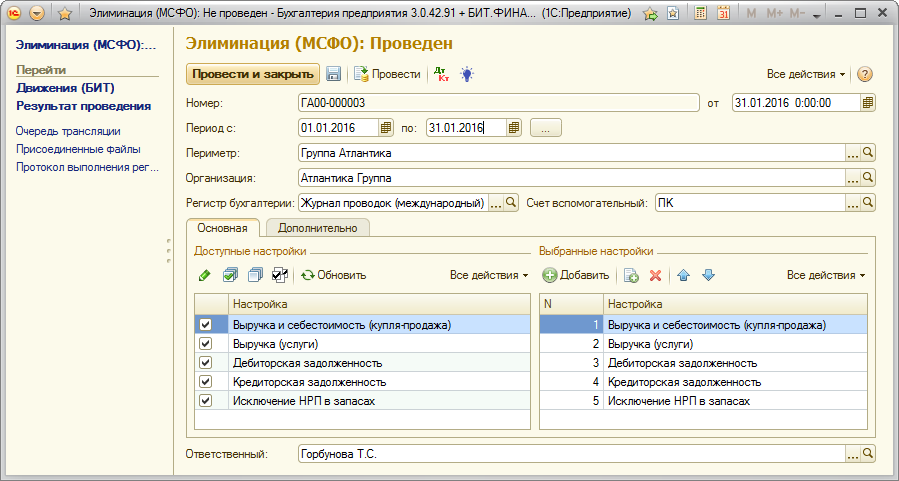Open Результат проведения in the navigation panel
Viewport: 899px width, 481px height.
tap(83, 106)
